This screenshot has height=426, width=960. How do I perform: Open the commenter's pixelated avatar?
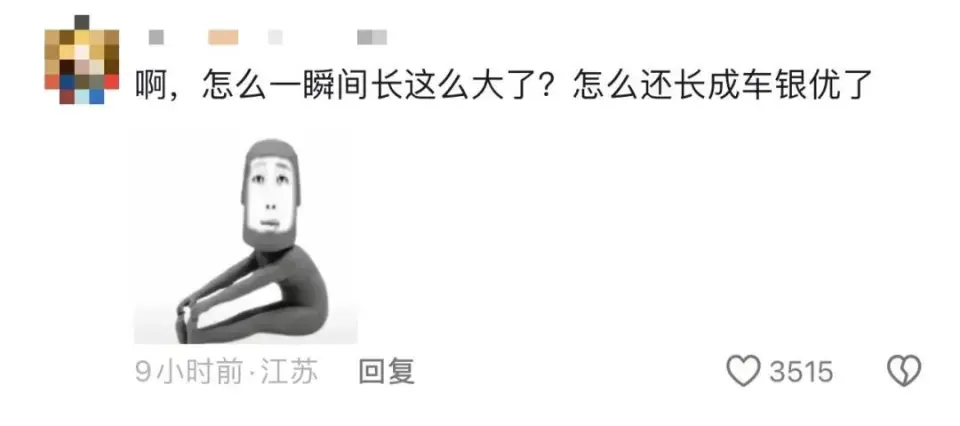click(82, 59)
